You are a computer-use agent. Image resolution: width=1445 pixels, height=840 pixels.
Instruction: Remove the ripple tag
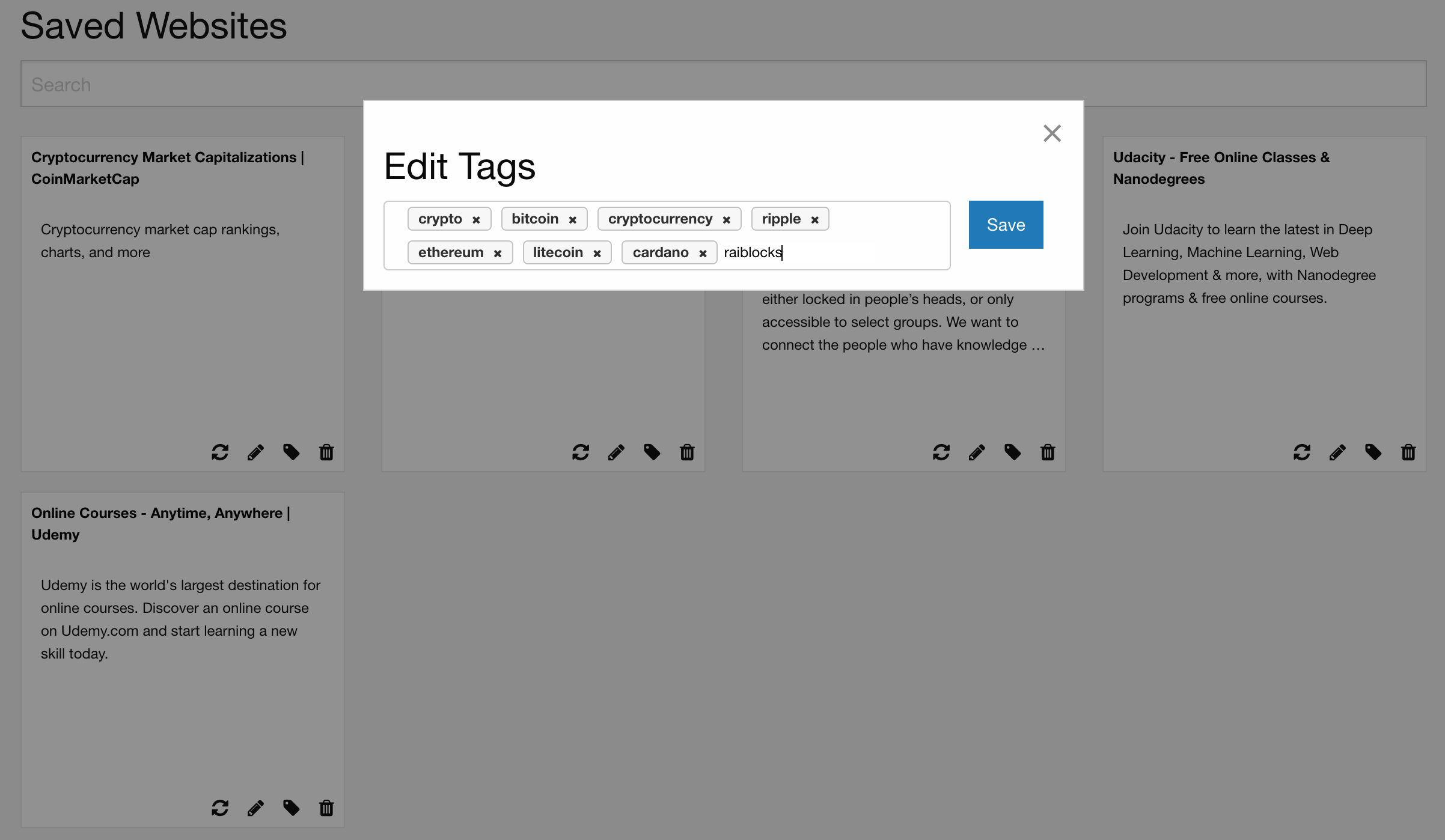pyautogui.click(x=815, y=220)
